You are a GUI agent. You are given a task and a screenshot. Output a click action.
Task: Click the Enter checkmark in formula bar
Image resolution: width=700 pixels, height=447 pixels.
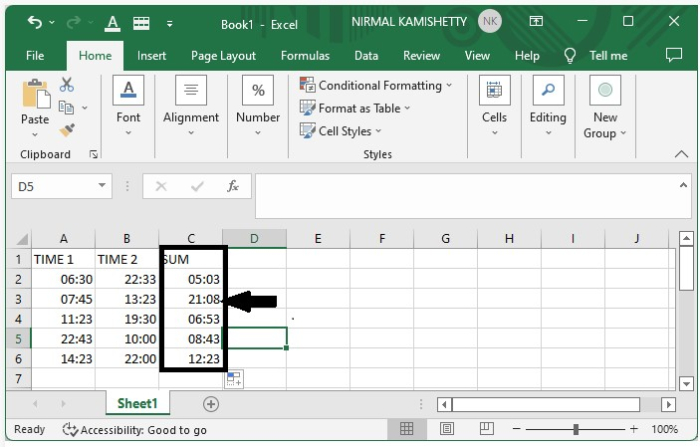pyautogui.click(x=197, y=186)
